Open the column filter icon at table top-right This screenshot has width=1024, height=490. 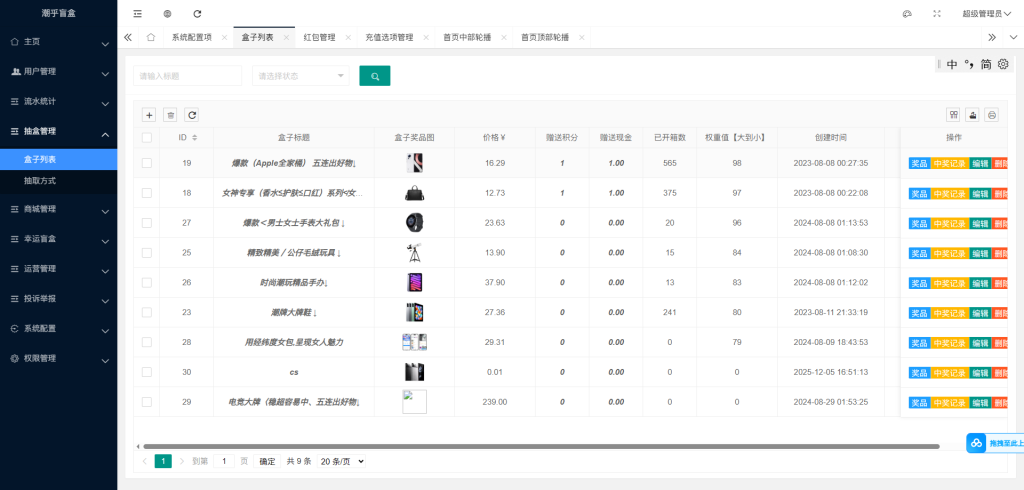point(953,115)
